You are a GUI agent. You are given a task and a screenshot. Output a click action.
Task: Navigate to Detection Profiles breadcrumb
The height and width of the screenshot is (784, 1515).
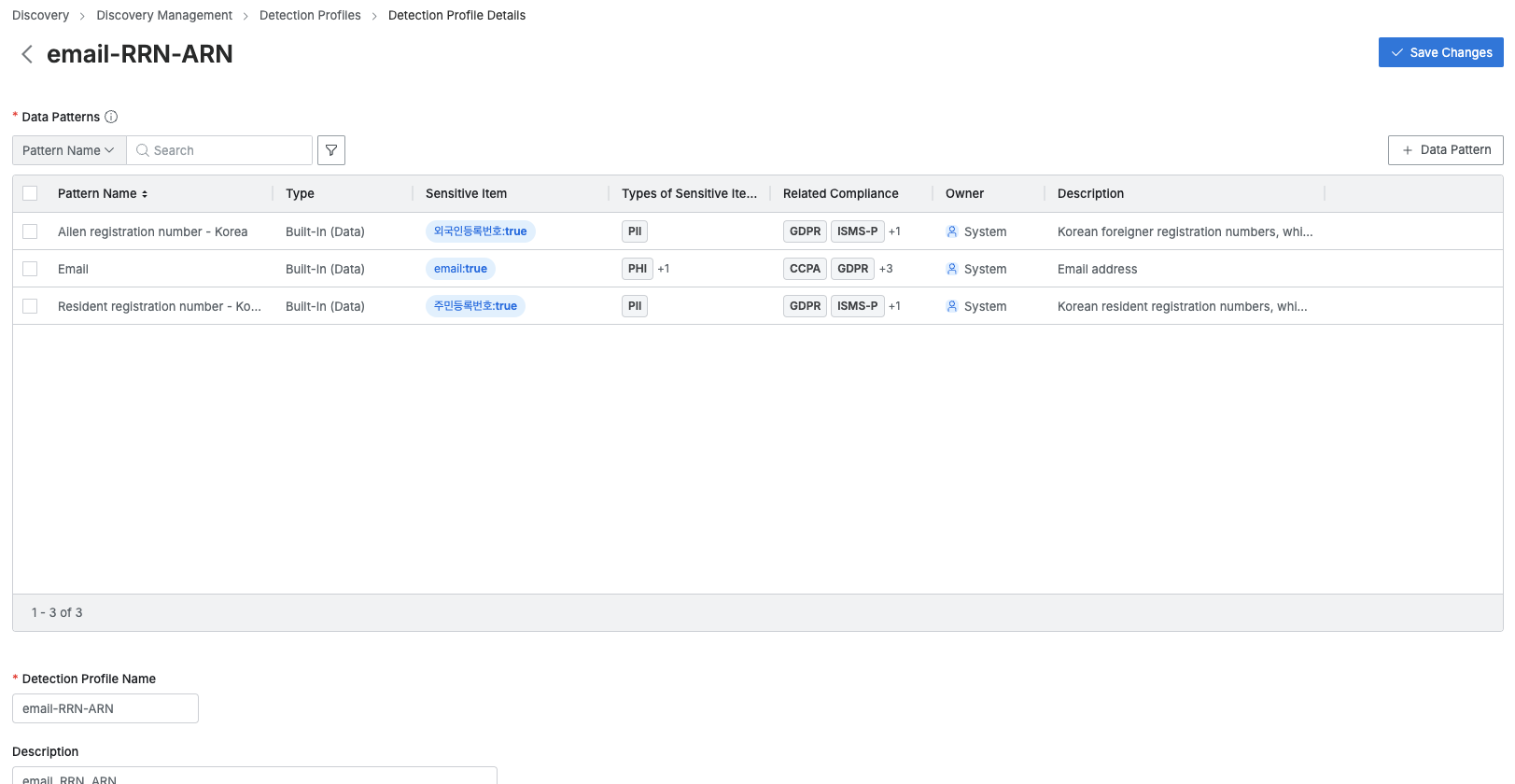310,15
